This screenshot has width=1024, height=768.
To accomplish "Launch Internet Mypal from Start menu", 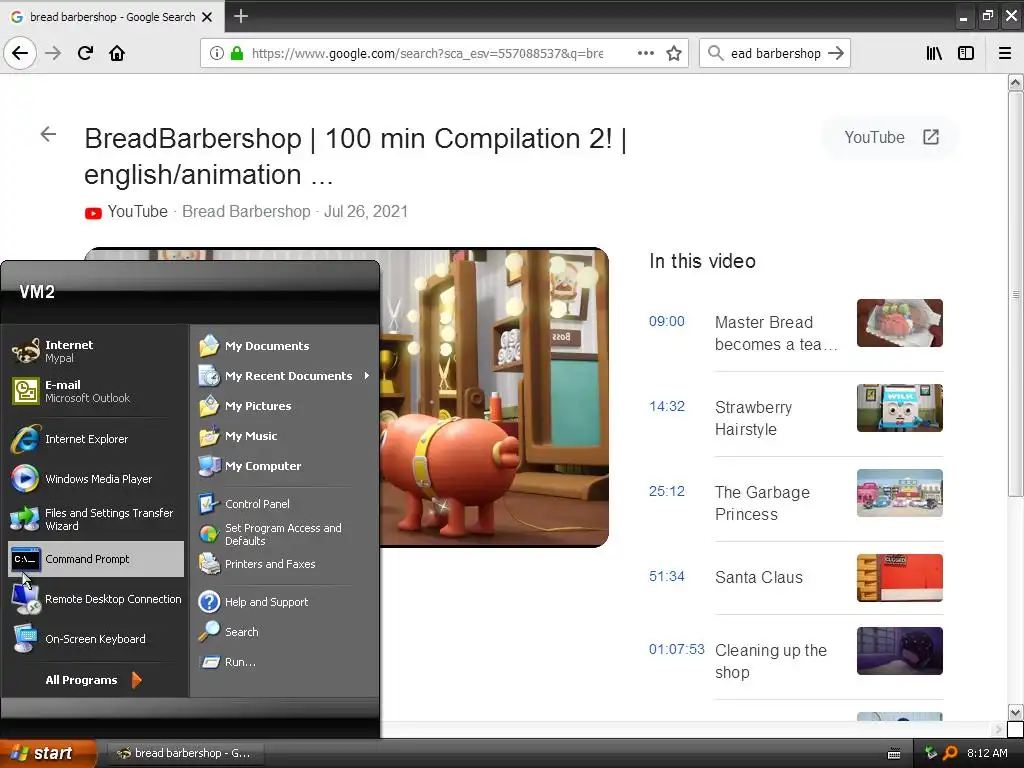I will pyautogui.click(x=96, y=351).
